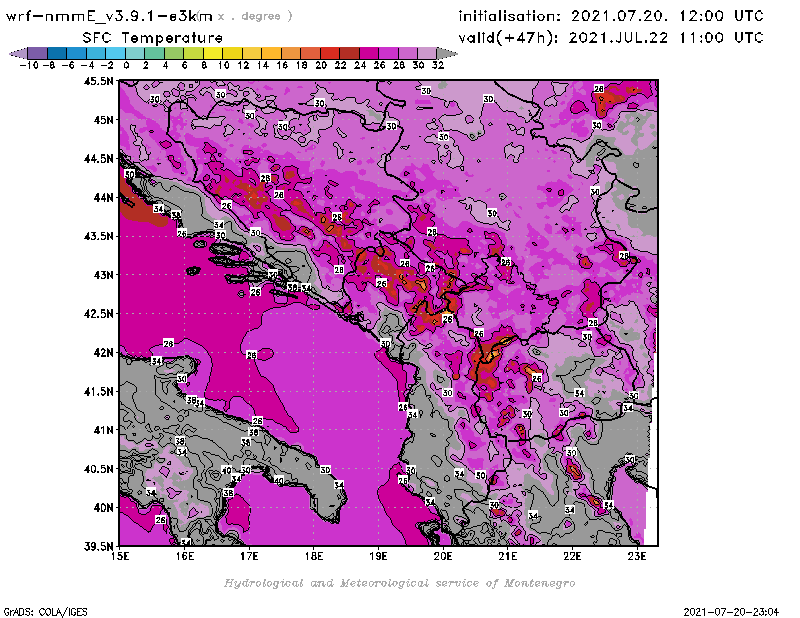Screen dimensions: 800x618
Task: Click the 'GrADS: COLA/IGES' footer text
Action: (45, 612)
